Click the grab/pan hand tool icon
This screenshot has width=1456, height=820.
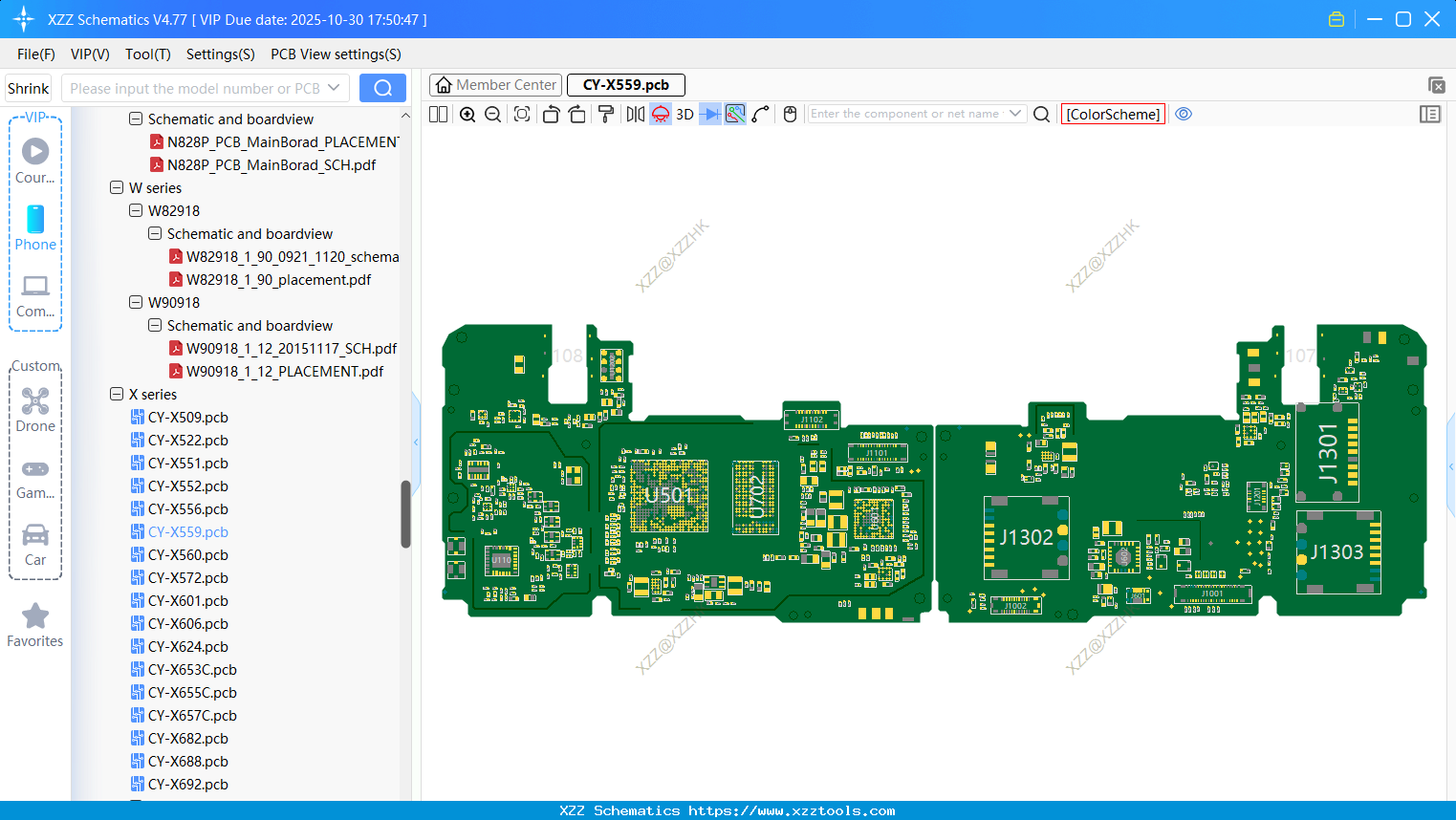click(790, 114)
